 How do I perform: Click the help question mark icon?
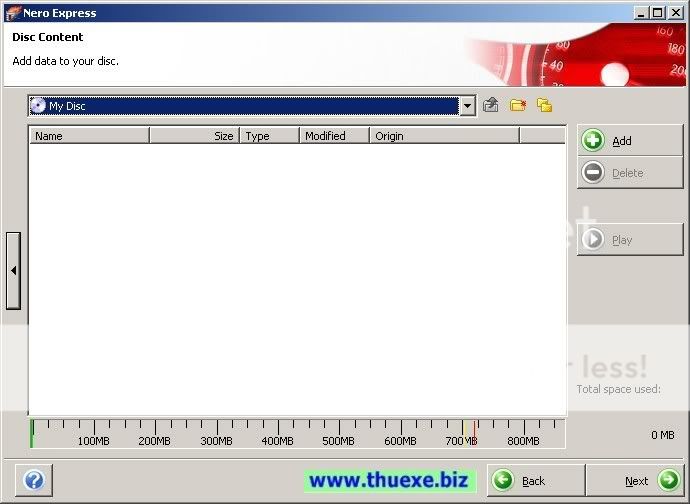pyautogui.click(x=33, y=481)
